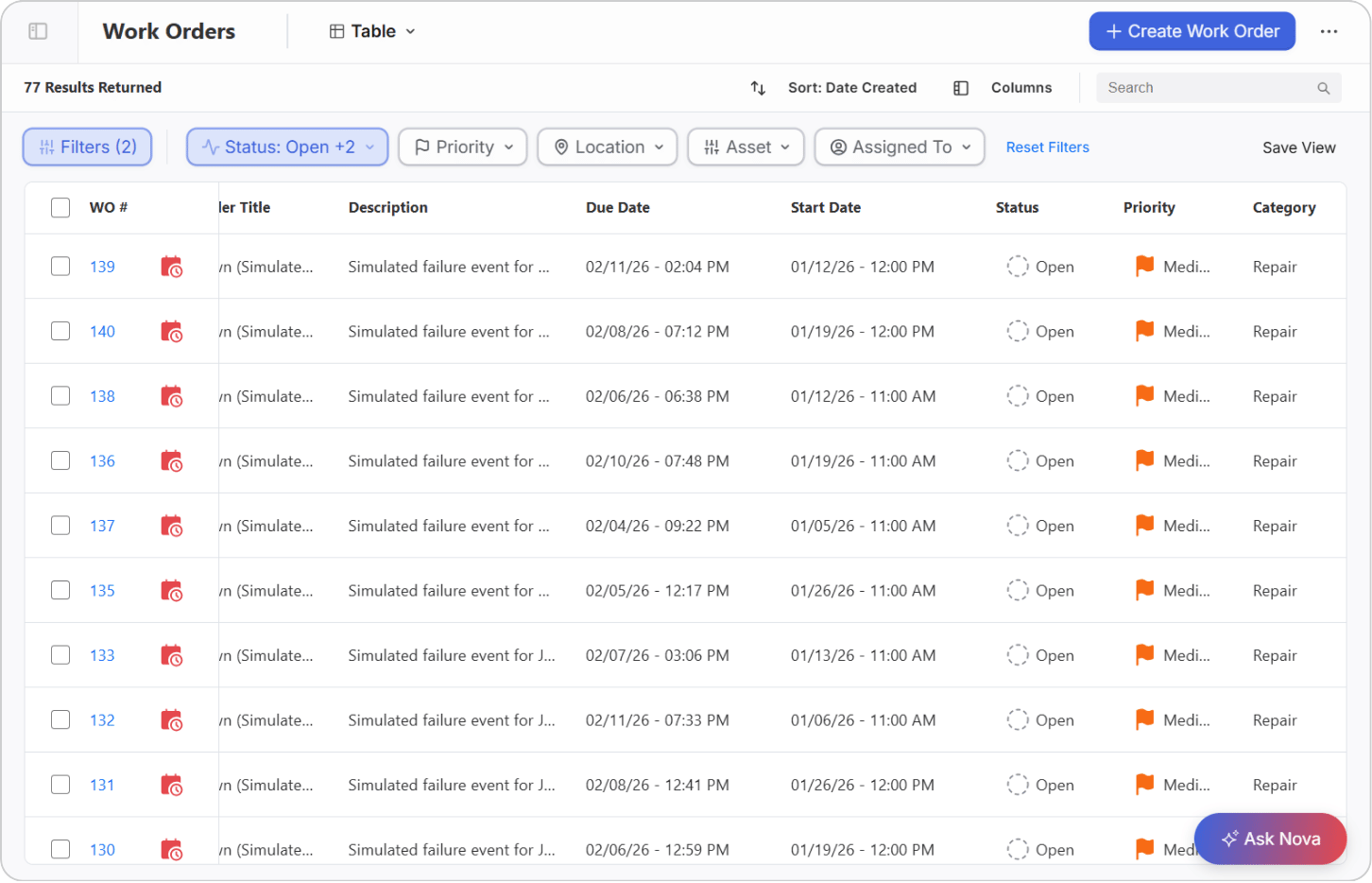Click the priority flag icon on row 132
This screenshot has width=1372, height=883.
1144,720
